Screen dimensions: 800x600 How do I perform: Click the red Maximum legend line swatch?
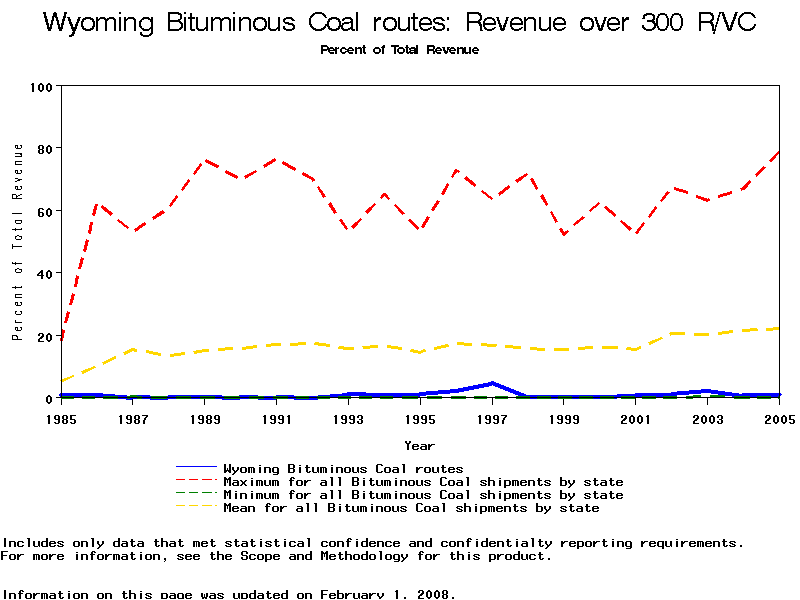[x=196, y=482]
